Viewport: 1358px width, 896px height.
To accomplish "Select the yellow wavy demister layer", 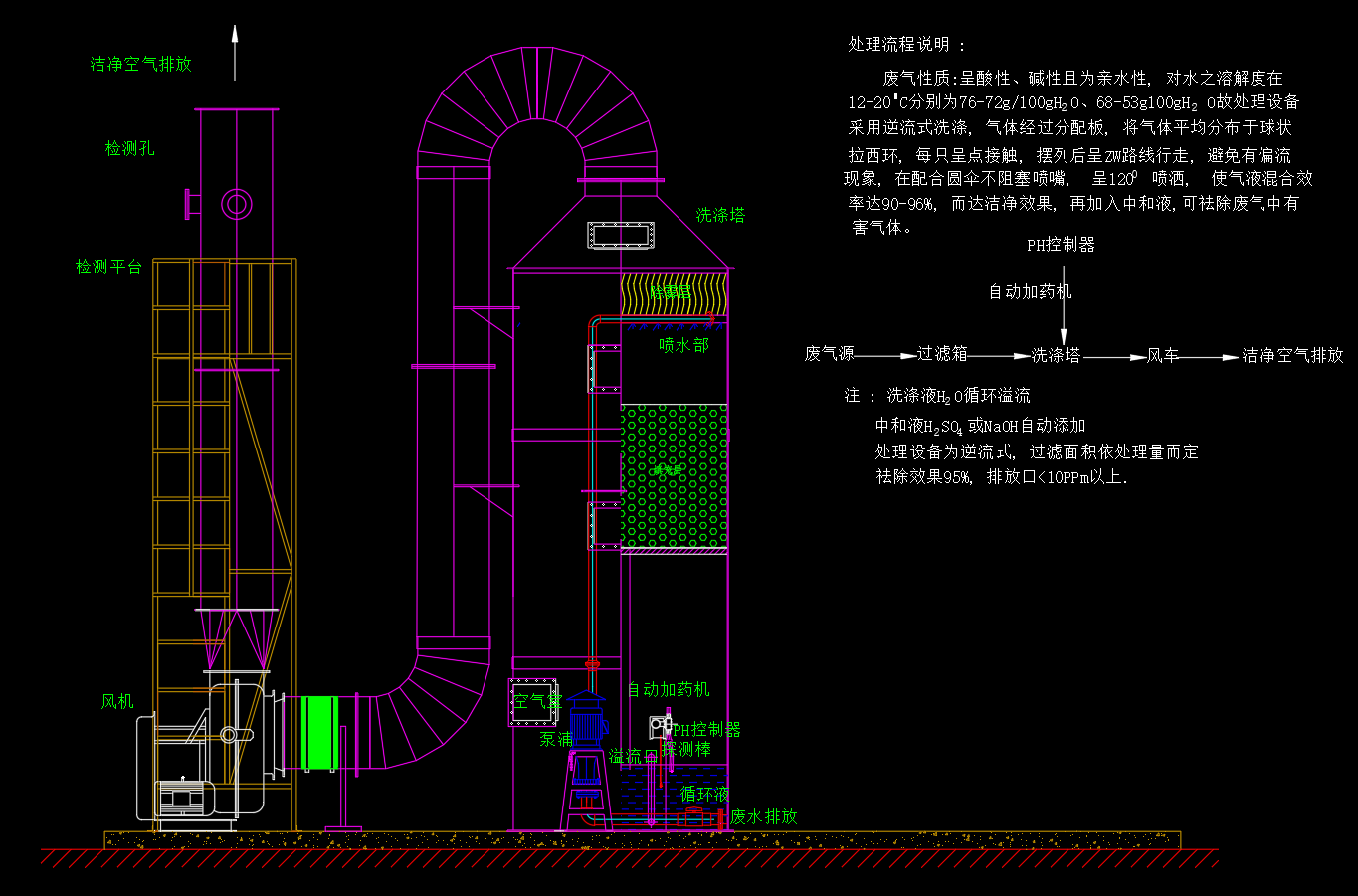I will point(674,295).
